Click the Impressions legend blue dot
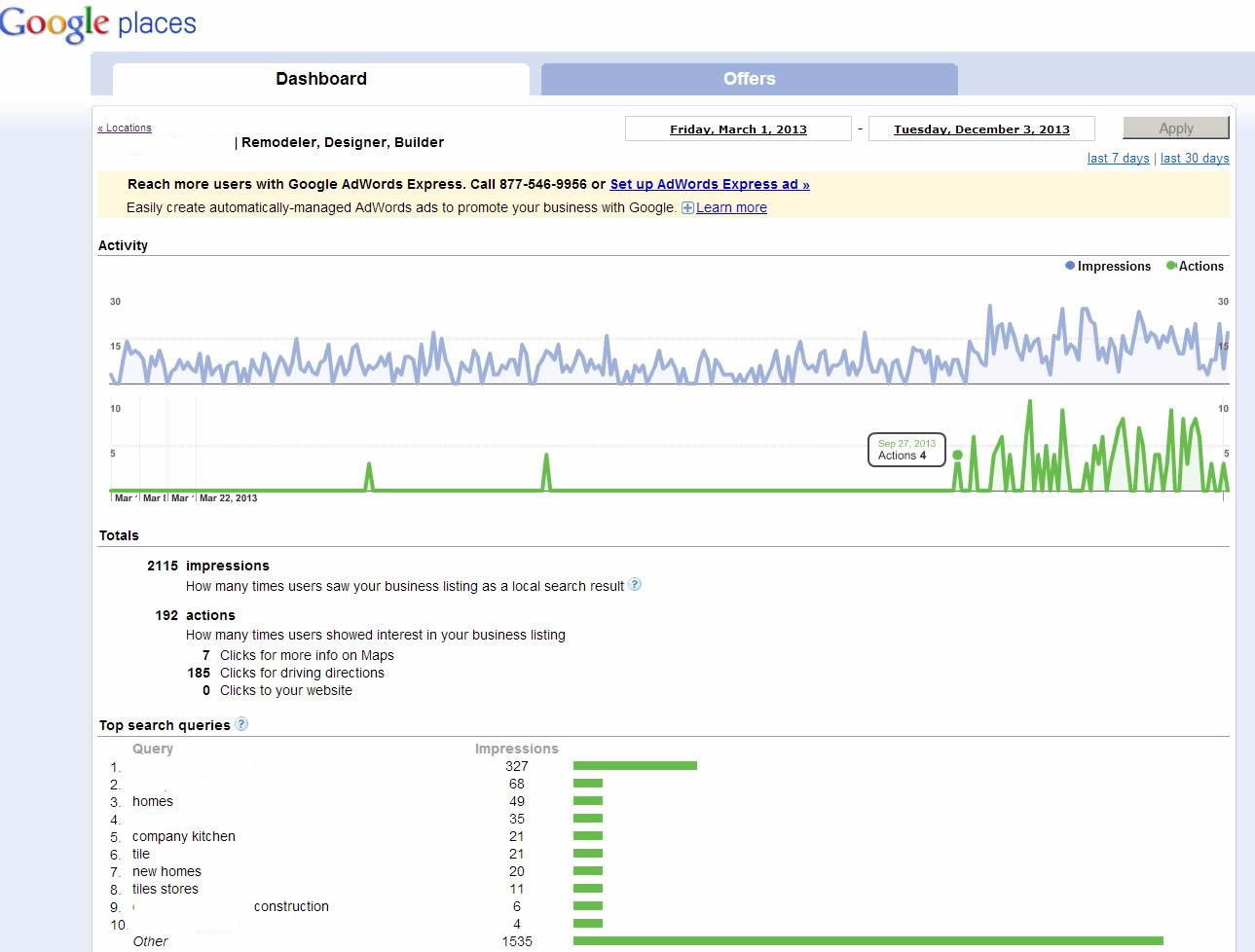The image size is (1255, 952). pos(1070,265)
